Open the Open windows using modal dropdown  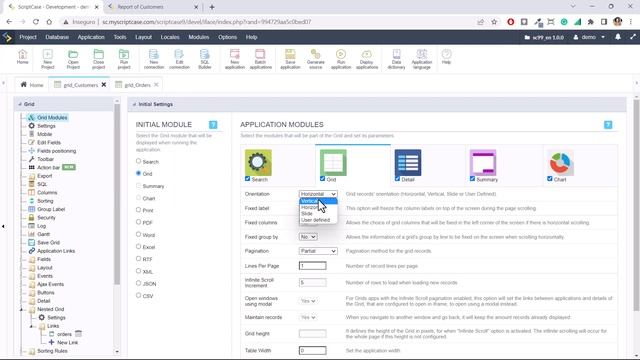tap(308, 301)
